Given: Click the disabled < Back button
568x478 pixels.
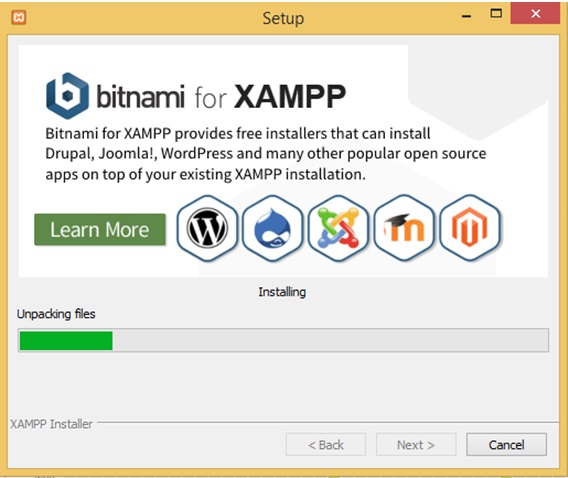Looking at the screenshot, I should [326, 444].
